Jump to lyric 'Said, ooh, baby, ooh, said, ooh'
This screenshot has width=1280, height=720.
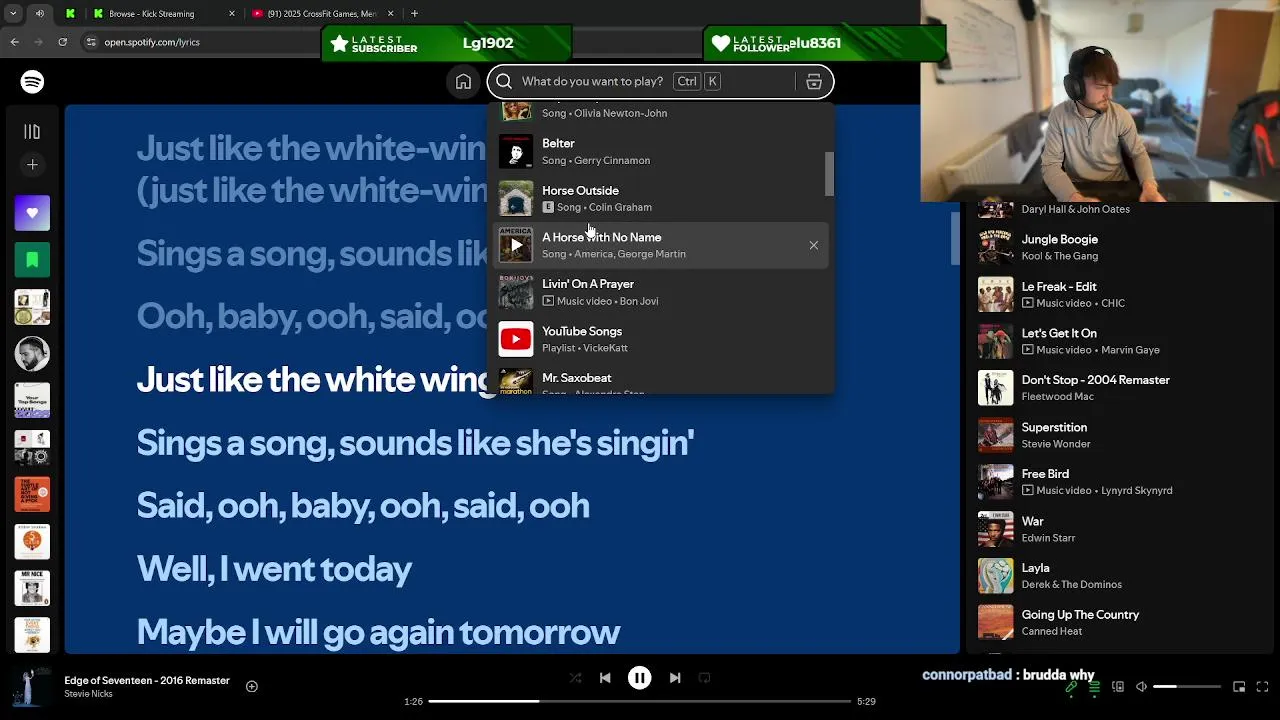coord(363,506)
